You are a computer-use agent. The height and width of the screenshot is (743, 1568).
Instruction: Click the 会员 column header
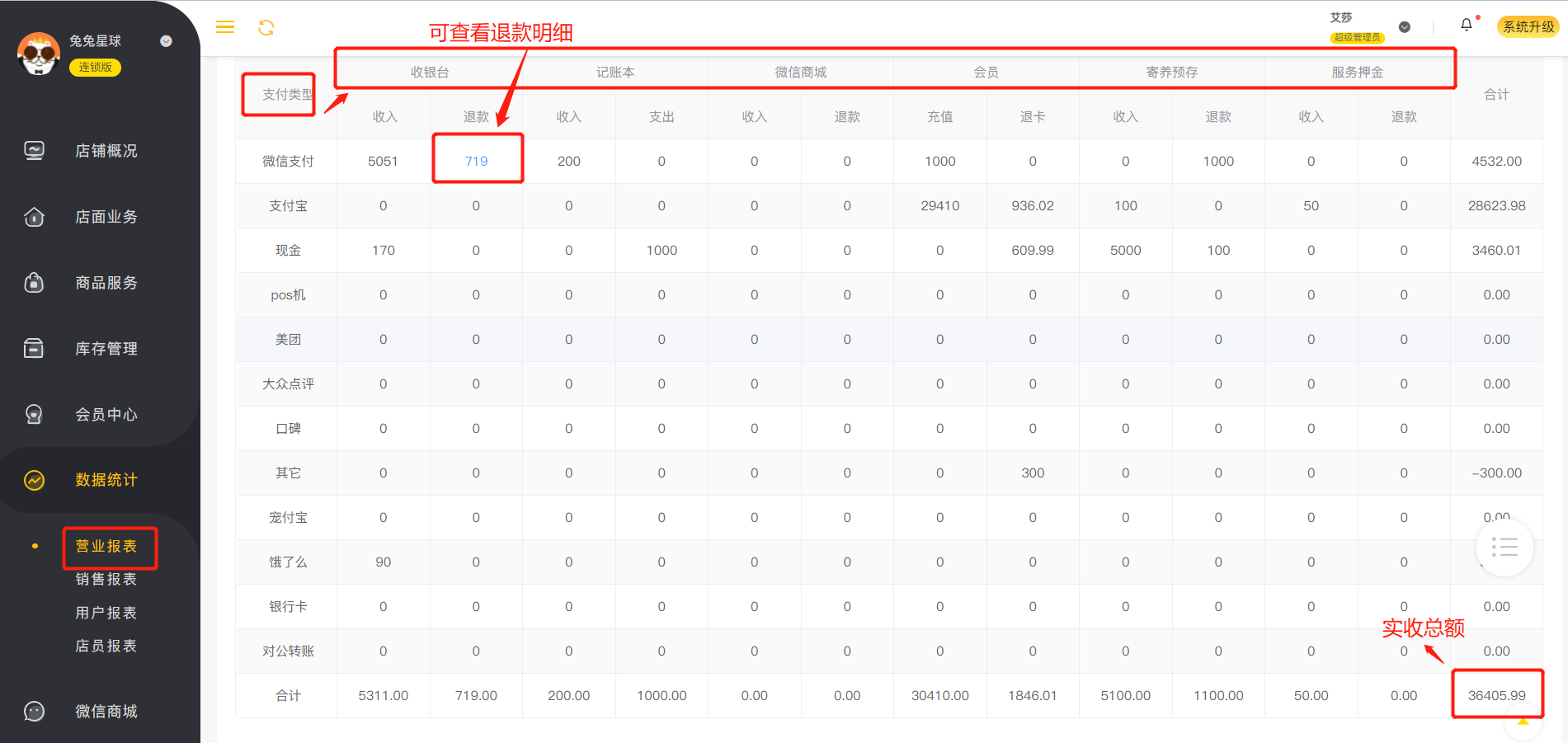point(986,72)
